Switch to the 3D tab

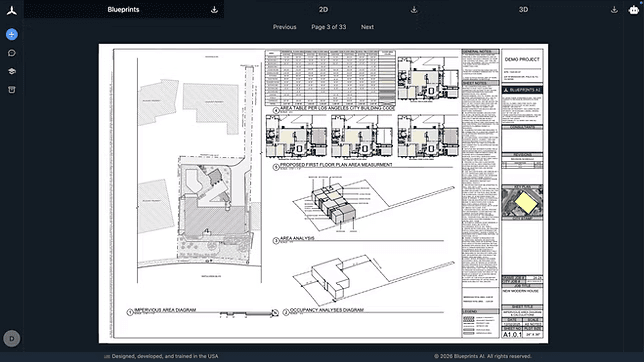click(523, 9)
